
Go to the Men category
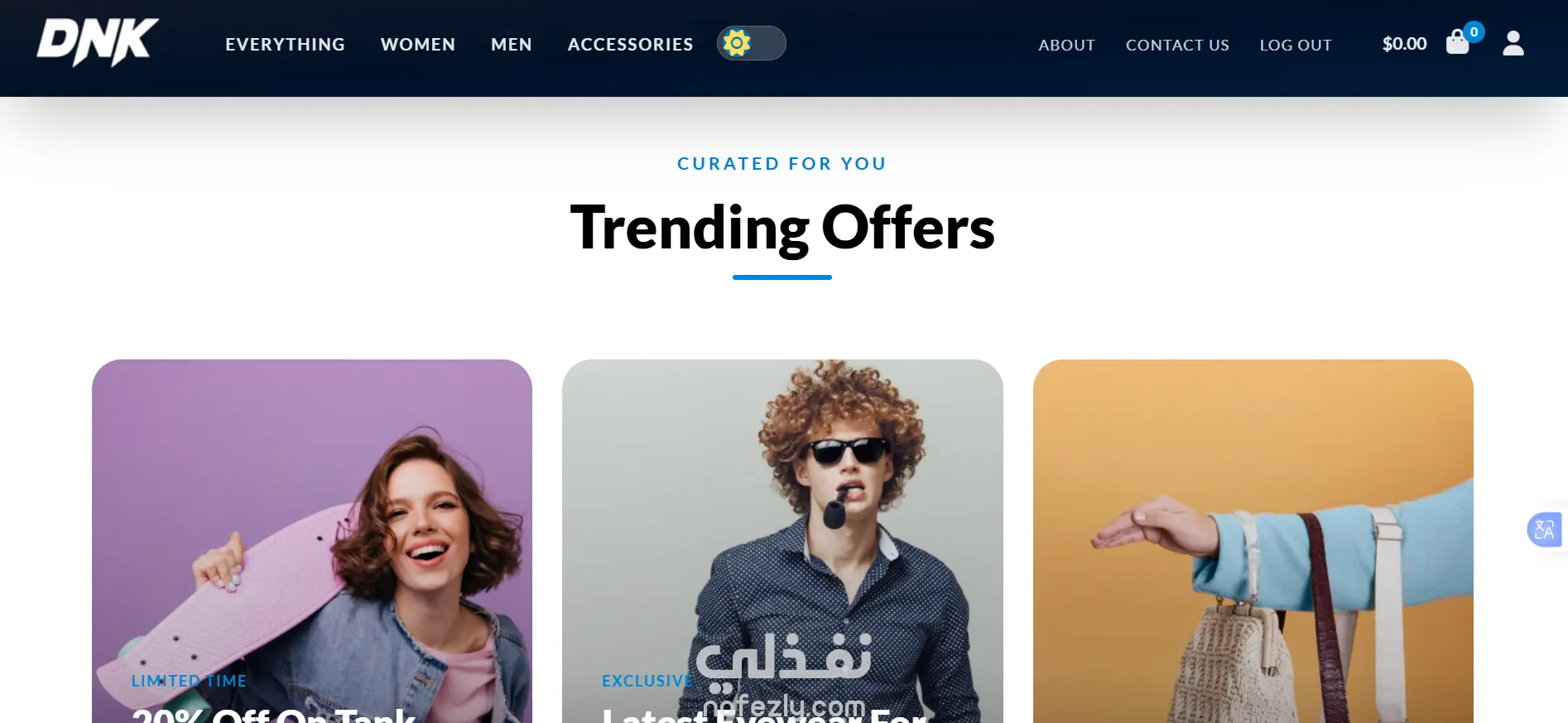coord(512,45)
